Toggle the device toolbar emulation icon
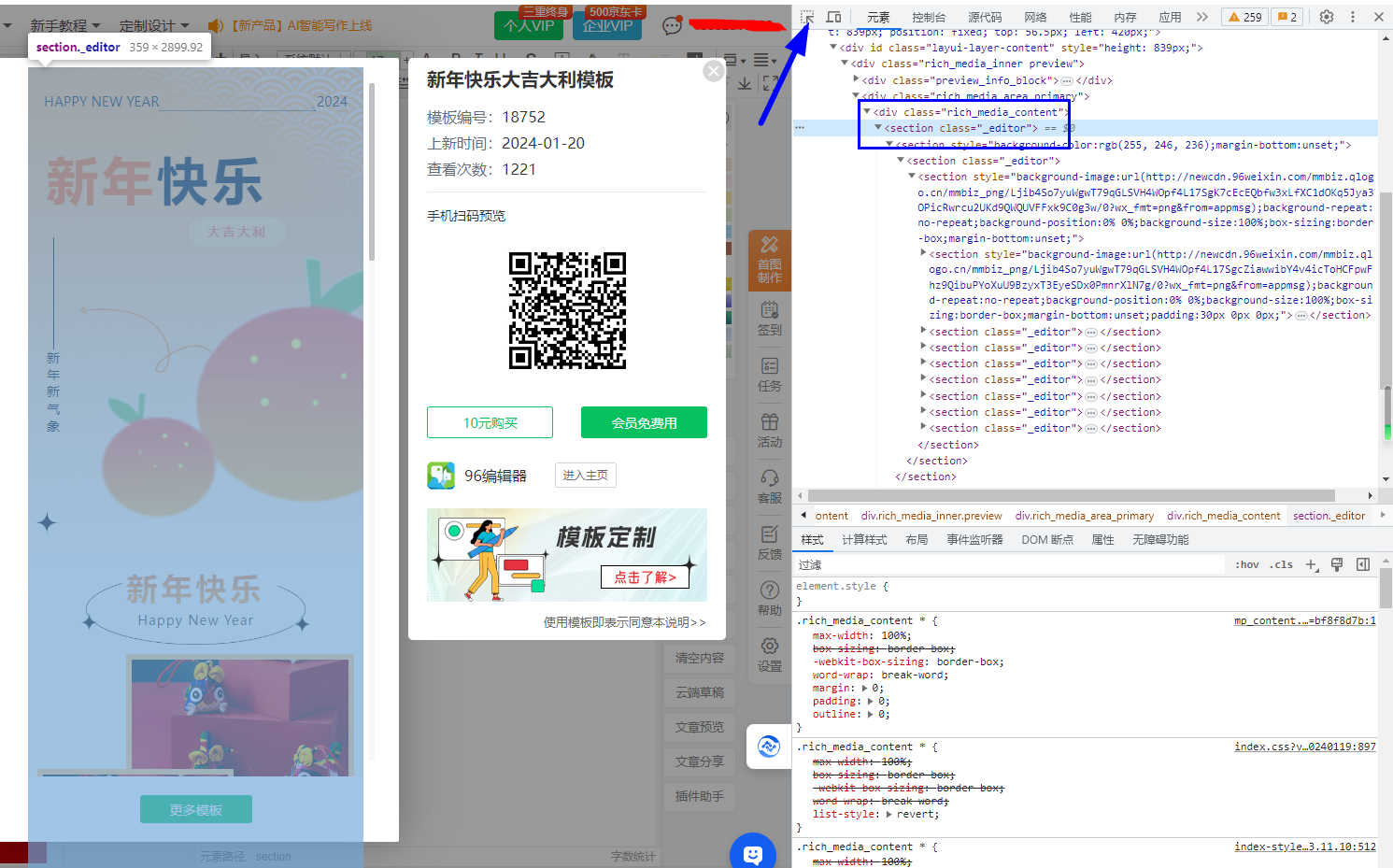The height and width of the screenshot is (868, 1393). click(x=833, y=17)
